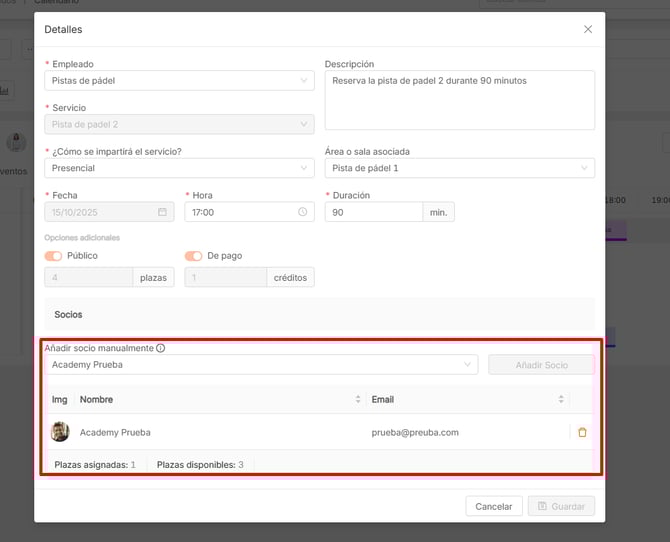Click the Duración input field

coord(374,212)
